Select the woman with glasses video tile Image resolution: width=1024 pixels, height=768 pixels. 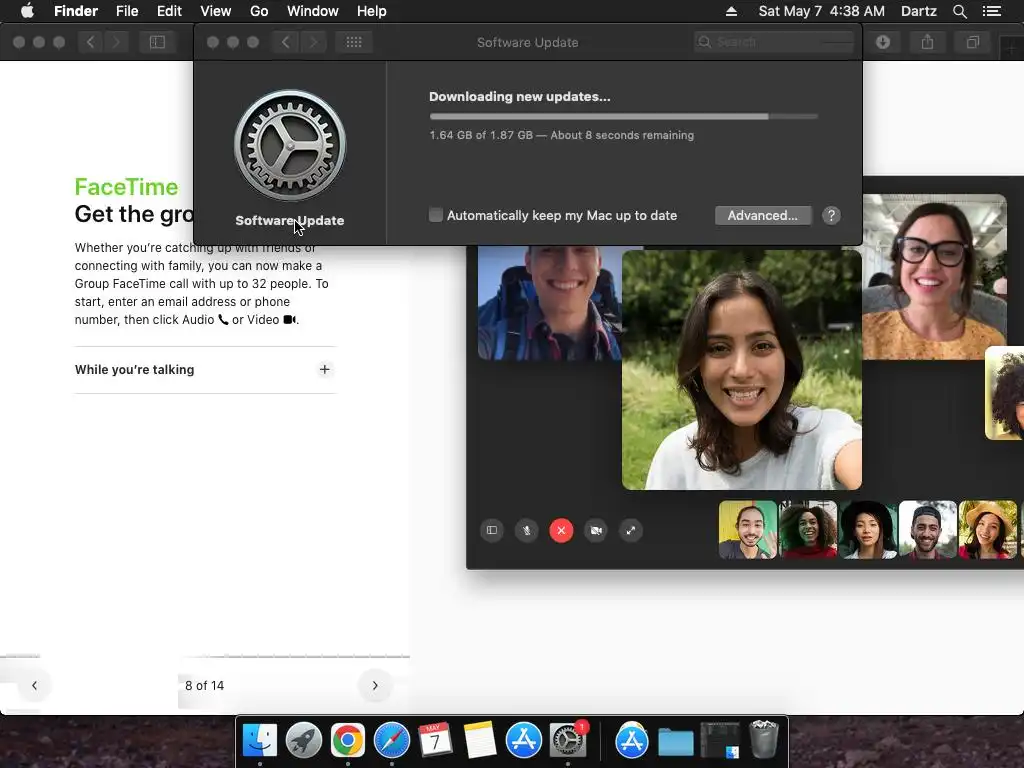[x=935, y=276]
